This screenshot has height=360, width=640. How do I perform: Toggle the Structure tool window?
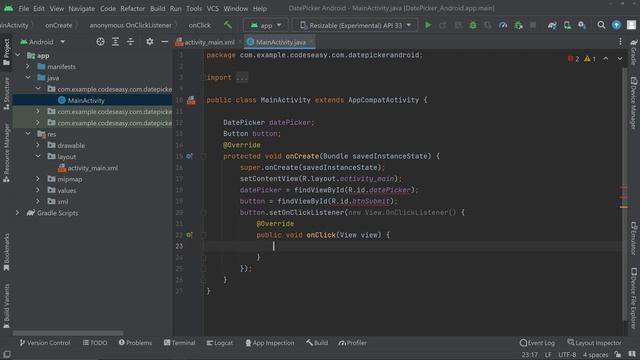point(7,93)
